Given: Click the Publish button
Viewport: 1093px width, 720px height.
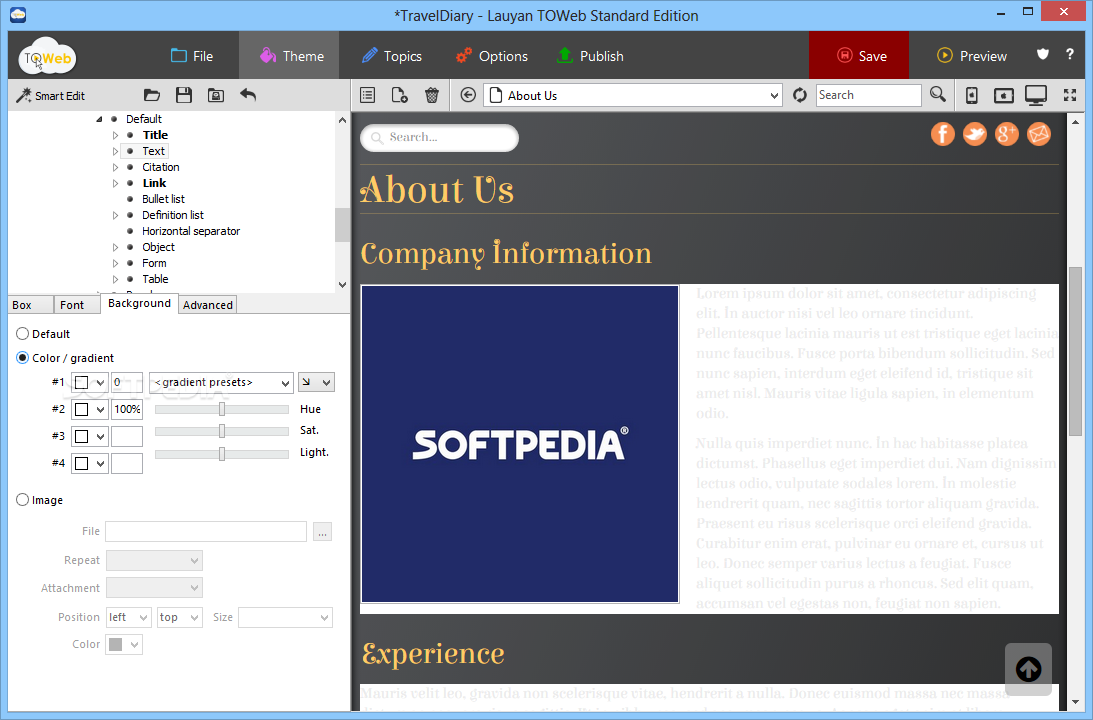Looking at the screenshot, I should tap(590, 56).
